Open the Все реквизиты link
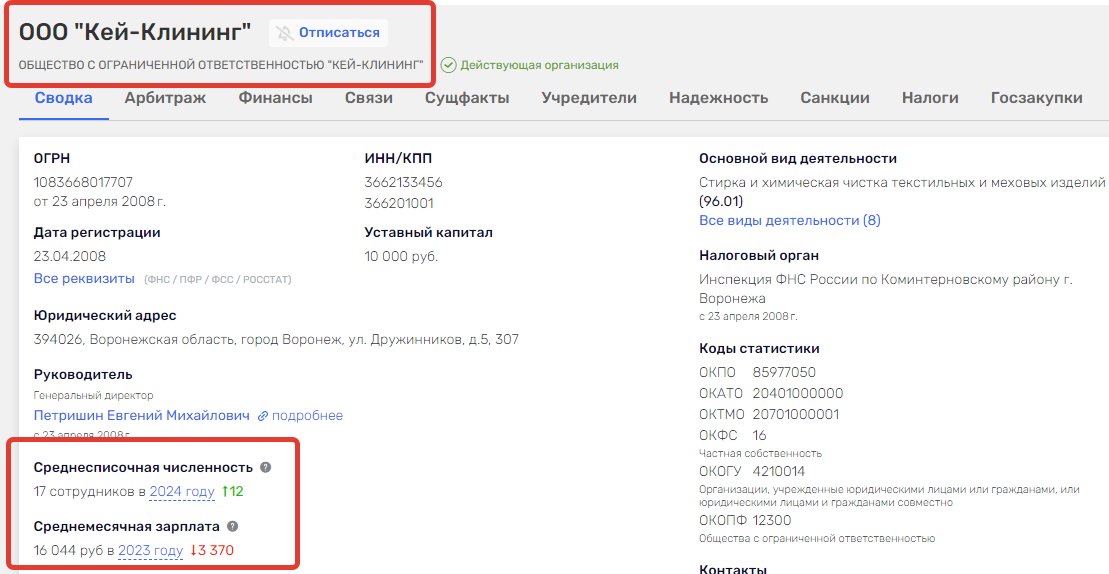 click(x=84, y=279)
